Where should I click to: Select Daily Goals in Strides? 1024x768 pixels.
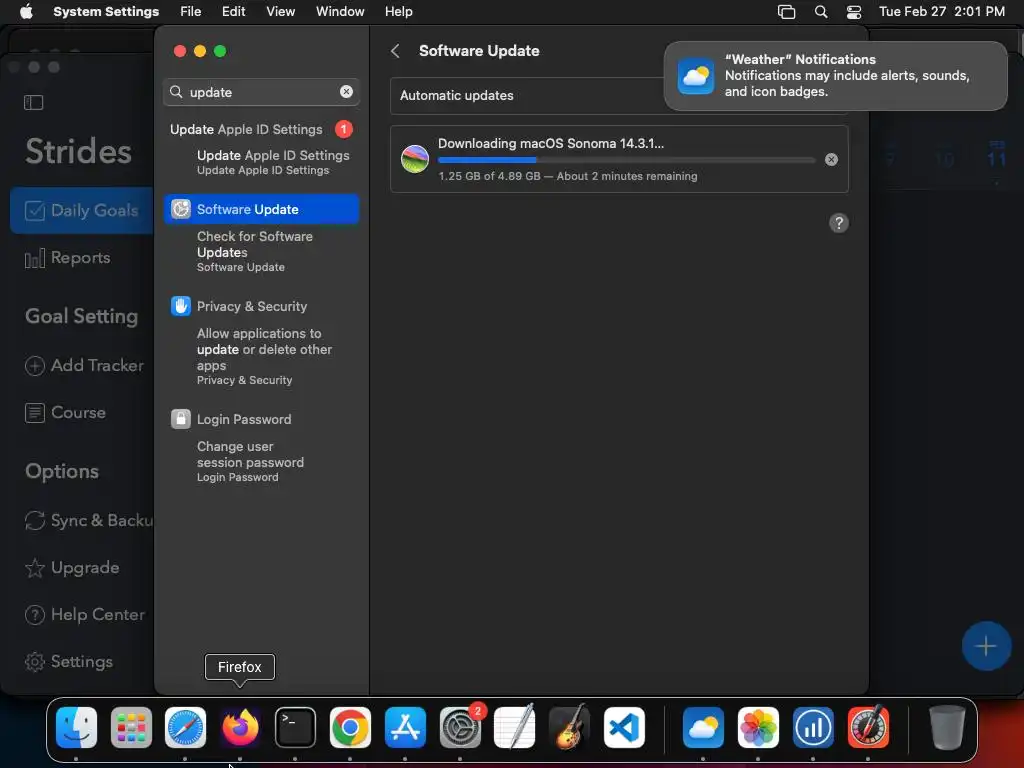pyautogui.click(x=82, y=210)
